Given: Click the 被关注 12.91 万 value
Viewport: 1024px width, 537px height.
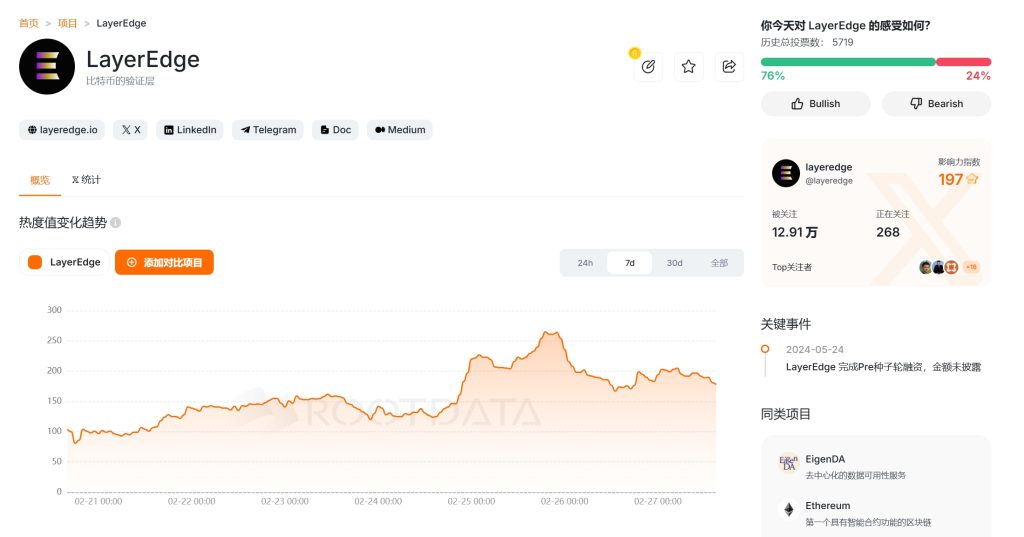Looking at the screenshot, I should coord(795,233).
